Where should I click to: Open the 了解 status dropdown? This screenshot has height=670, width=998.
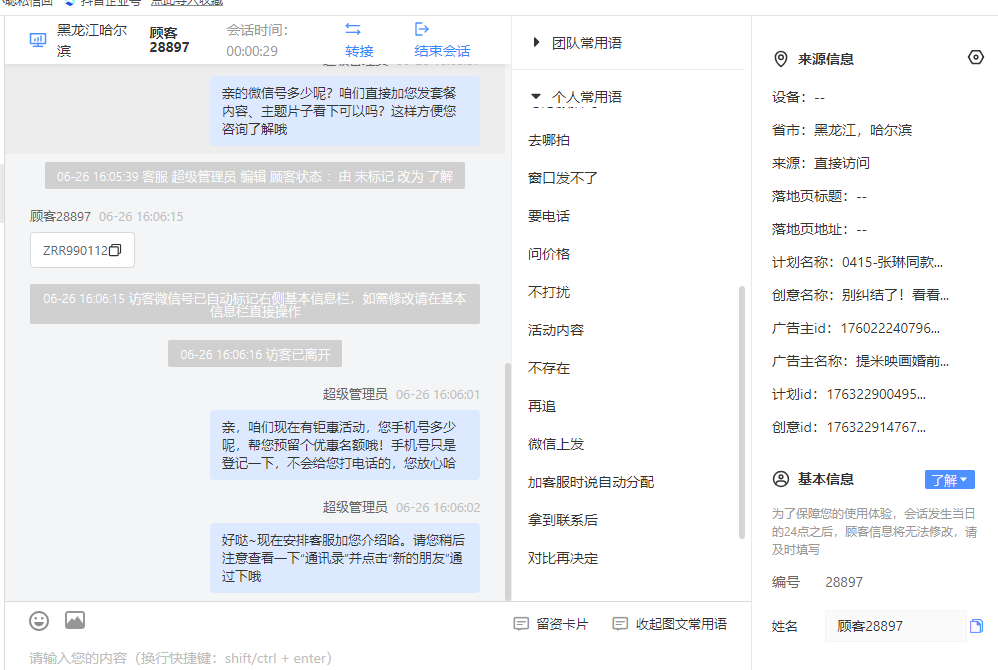[x=949, y=480]
